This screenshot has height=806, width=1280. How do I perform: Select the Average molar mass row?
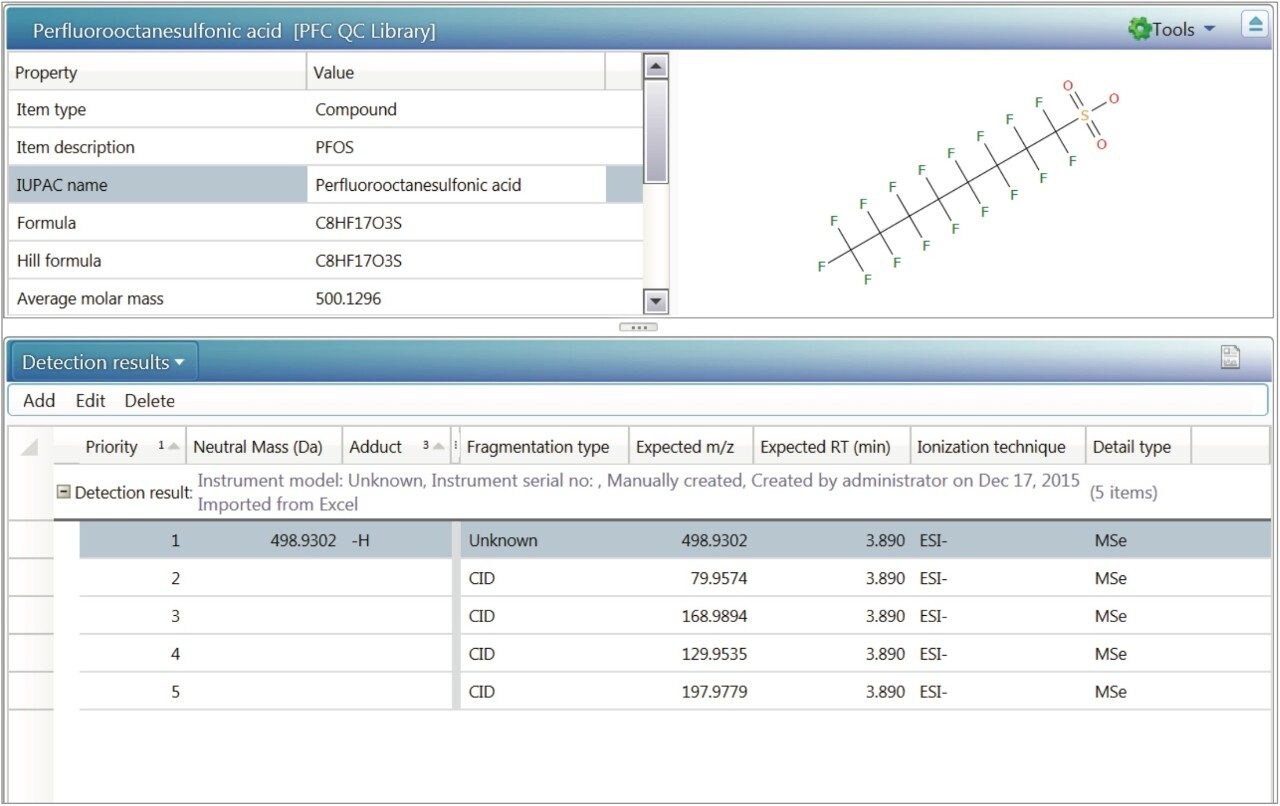click(x=325, y=298)
